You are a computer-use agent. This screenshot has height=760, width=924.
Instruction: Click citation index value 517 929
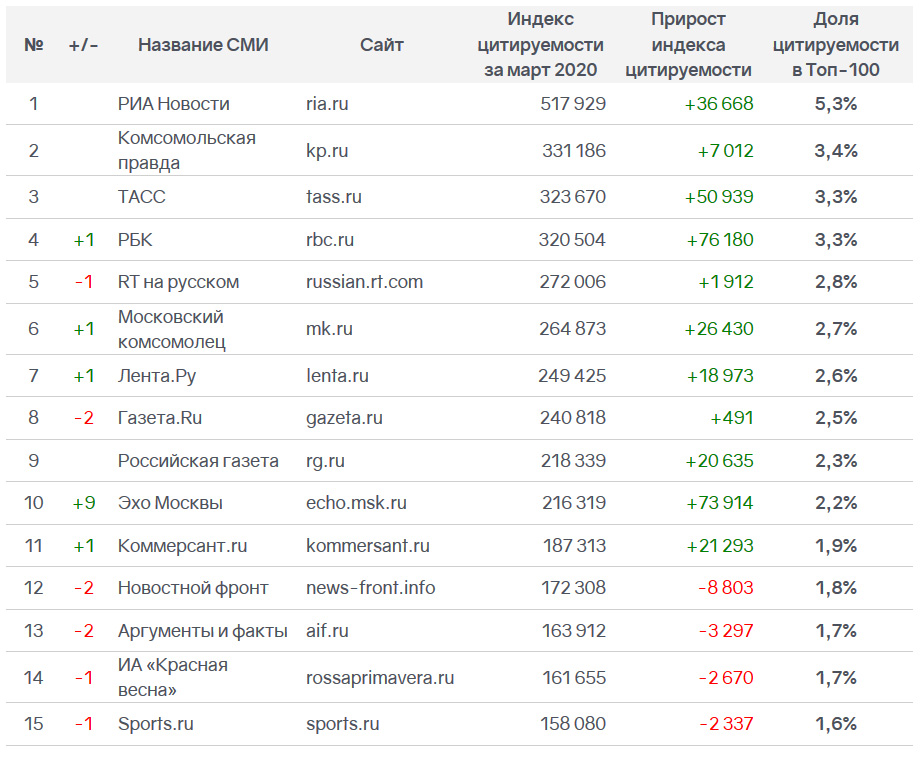point(573,104)
